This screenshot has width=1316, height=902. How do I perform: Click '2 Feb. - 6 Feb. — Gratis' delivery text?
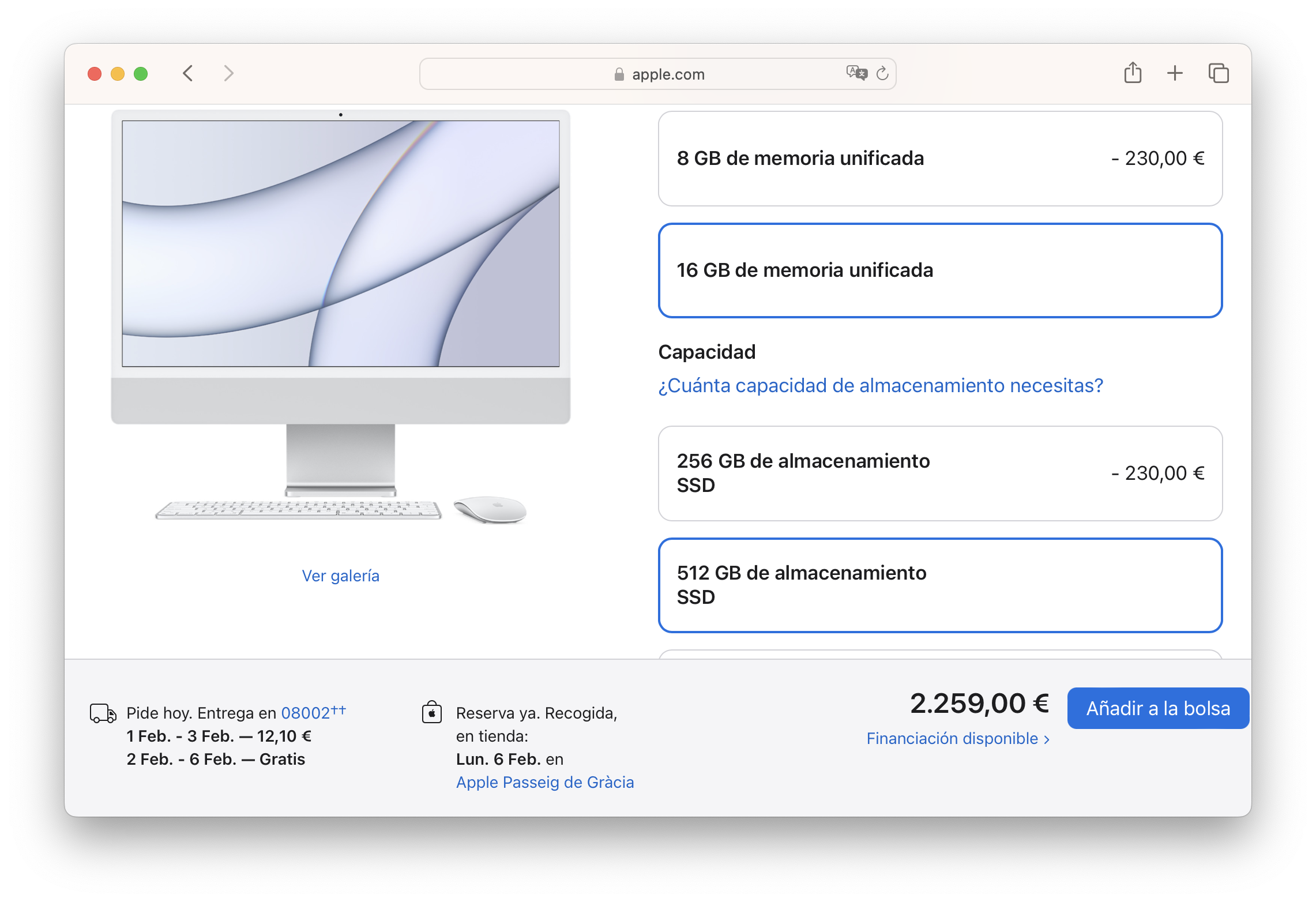coord(216,759)
